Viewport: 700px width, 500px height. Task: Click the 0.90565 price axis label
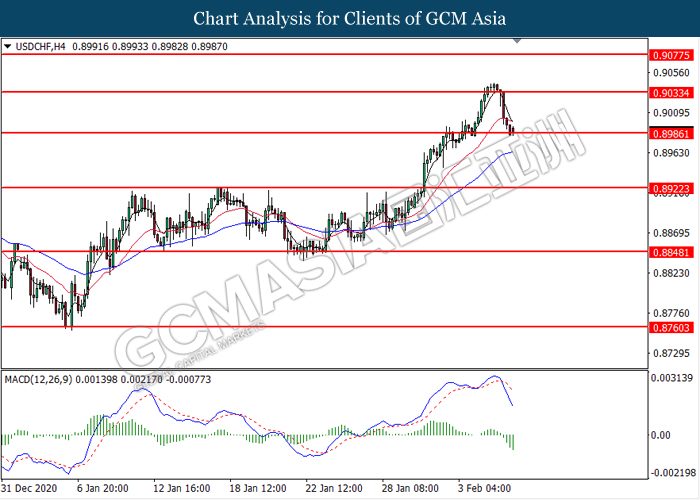point(668,73)
